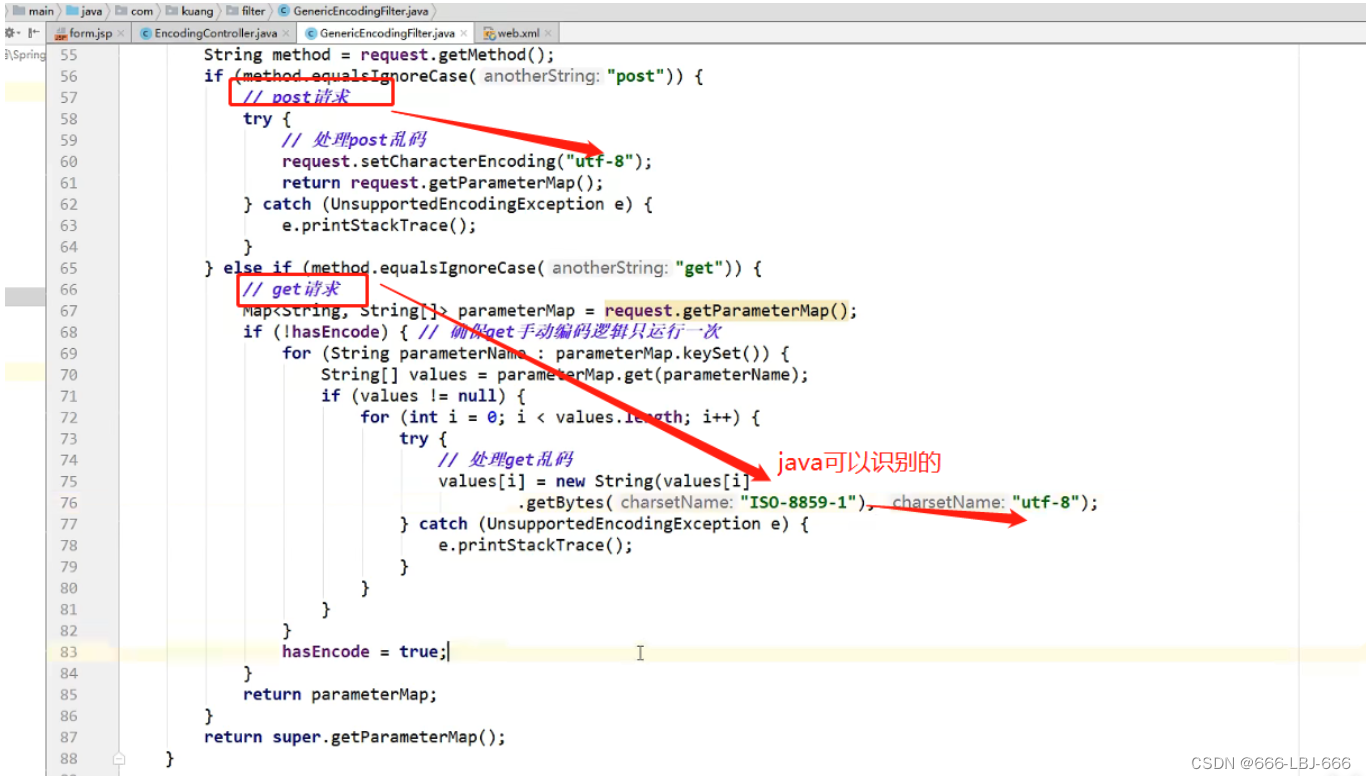Screen dimensions: 1366x779
Task: Click 'request.setCharacterEncoding' on line 60
Action: tap(419, 161)
